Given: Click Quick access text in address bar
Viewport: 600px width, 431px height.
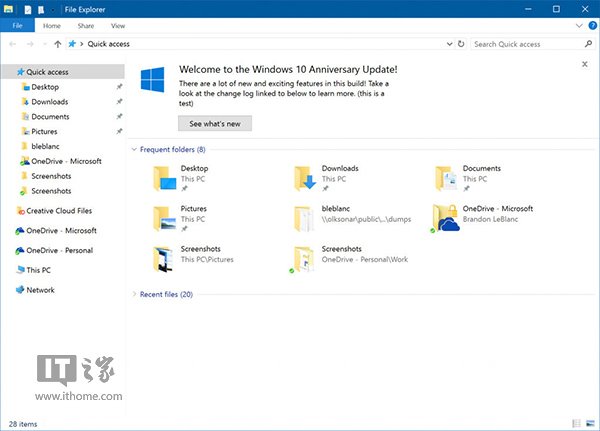Looking at the screenshot, I should click(109, 44).
